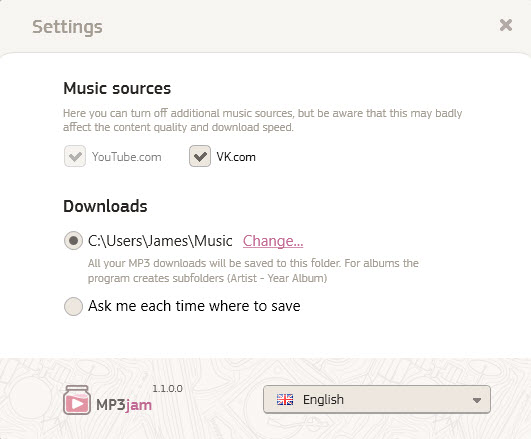This screenshot has width=531, height=439.
Task: Toggle the VK.com label
Action: 236,157
